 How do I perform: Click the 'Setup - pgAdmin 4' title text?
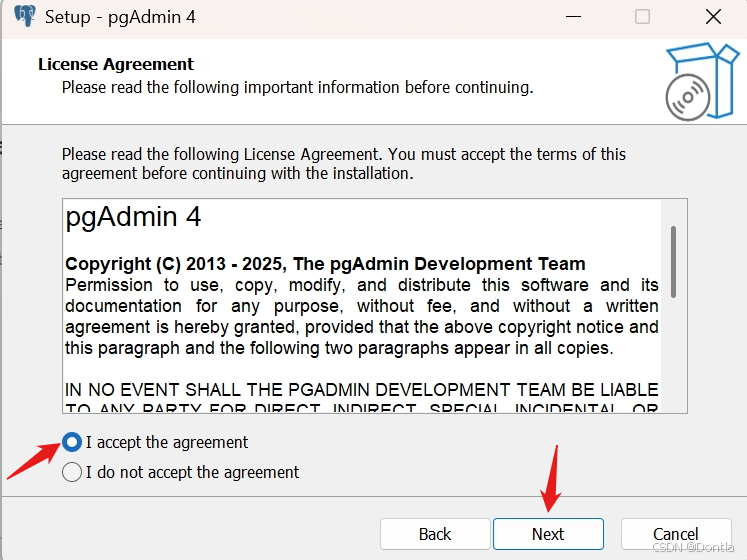[x=120, y=17]
